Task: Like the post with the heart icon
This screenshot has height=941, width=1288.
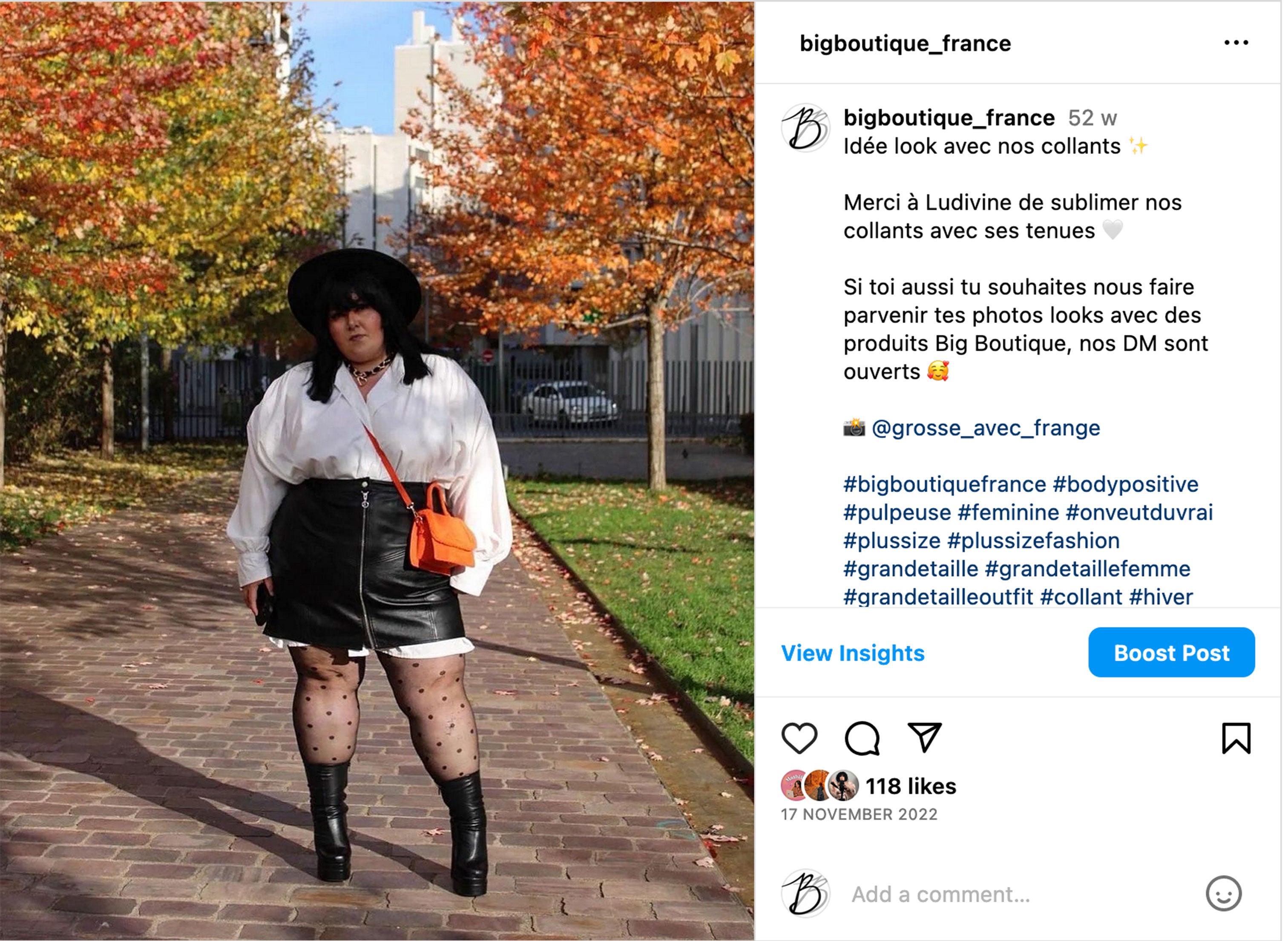Action: click(x=799, y=738)
